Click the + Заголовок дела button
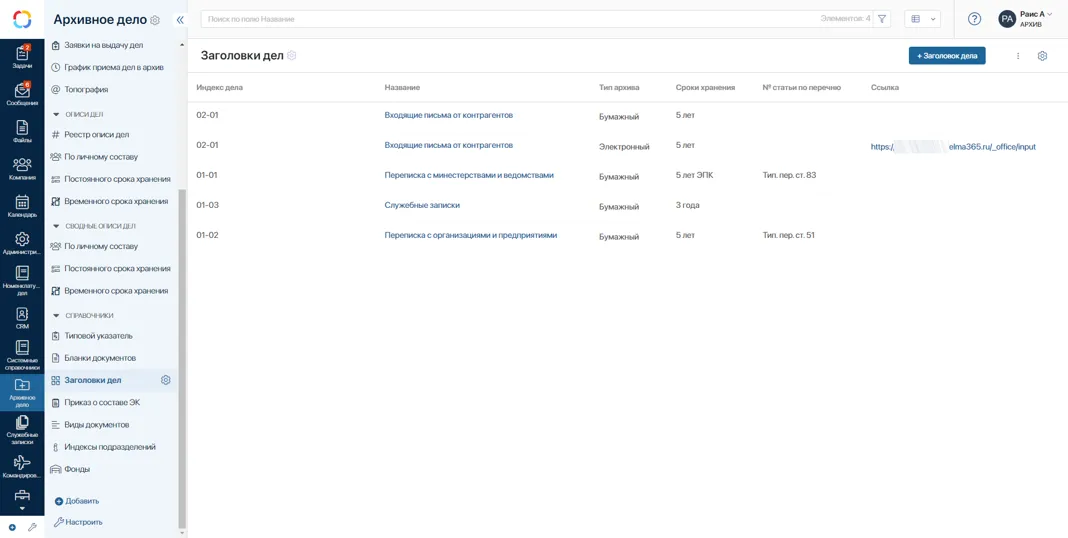The height and width of the screenshot is (538, 1068). pyautogui.click(x=946, y=56)
